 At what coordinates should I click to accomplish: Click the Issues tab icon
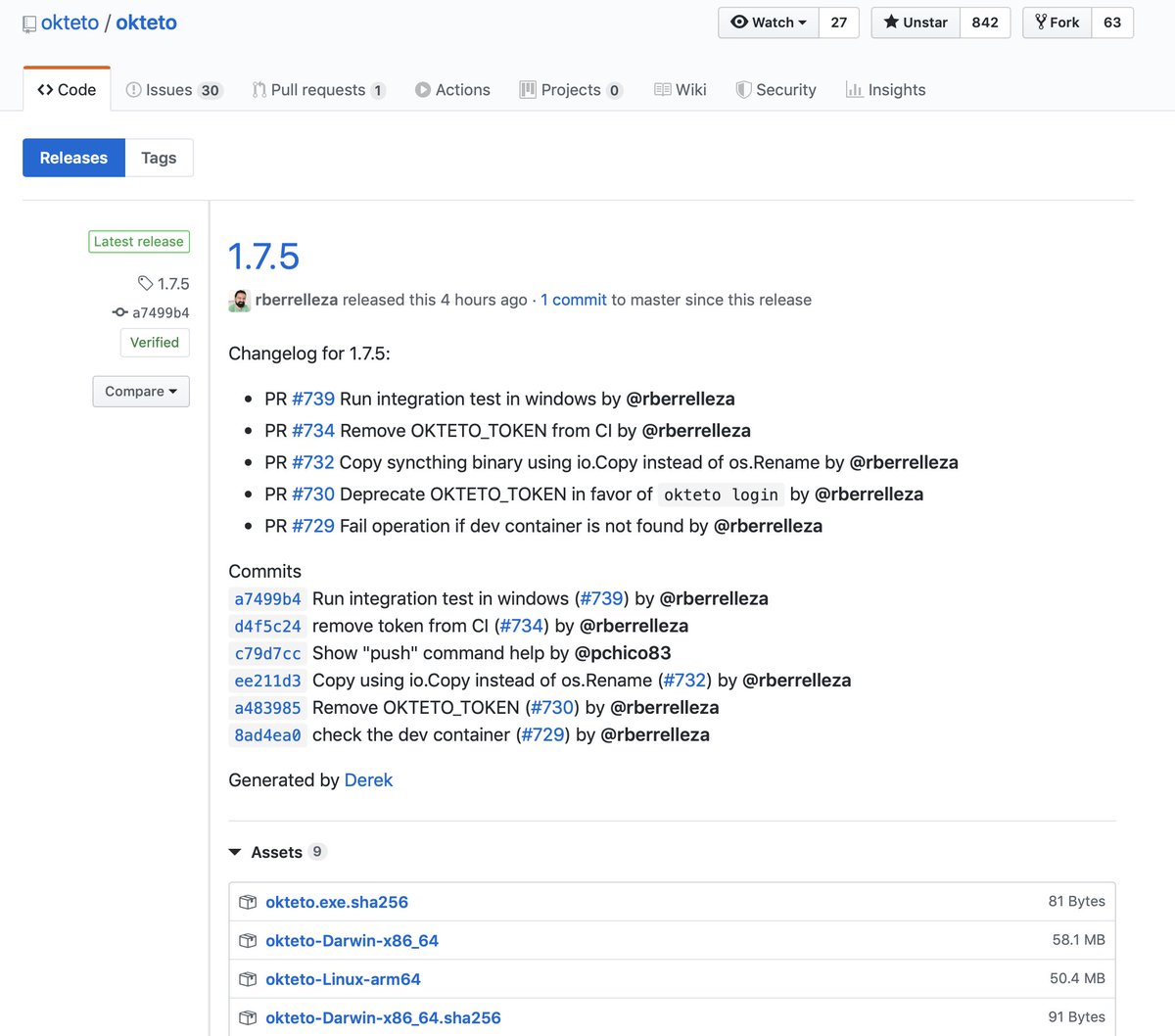pos(134,90)
